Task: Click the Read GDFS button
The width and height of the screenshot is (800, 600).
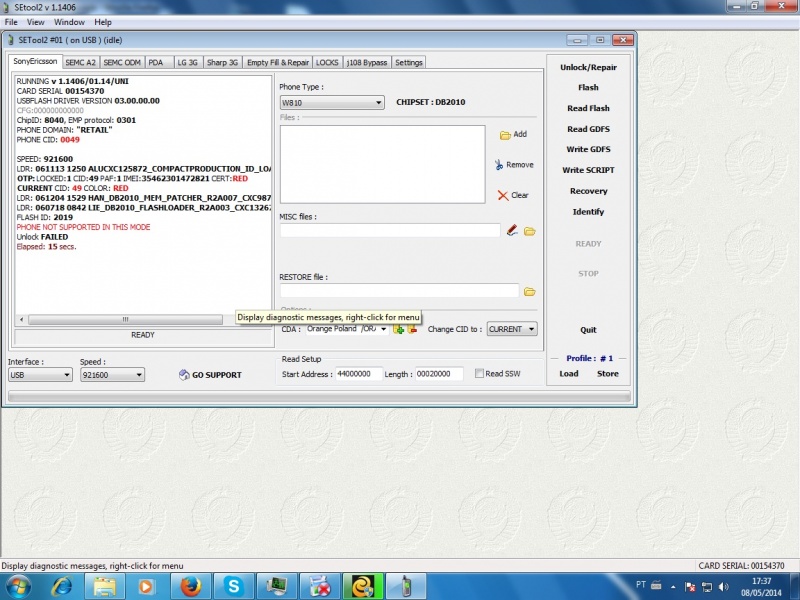Action: [x=588, y=129]
